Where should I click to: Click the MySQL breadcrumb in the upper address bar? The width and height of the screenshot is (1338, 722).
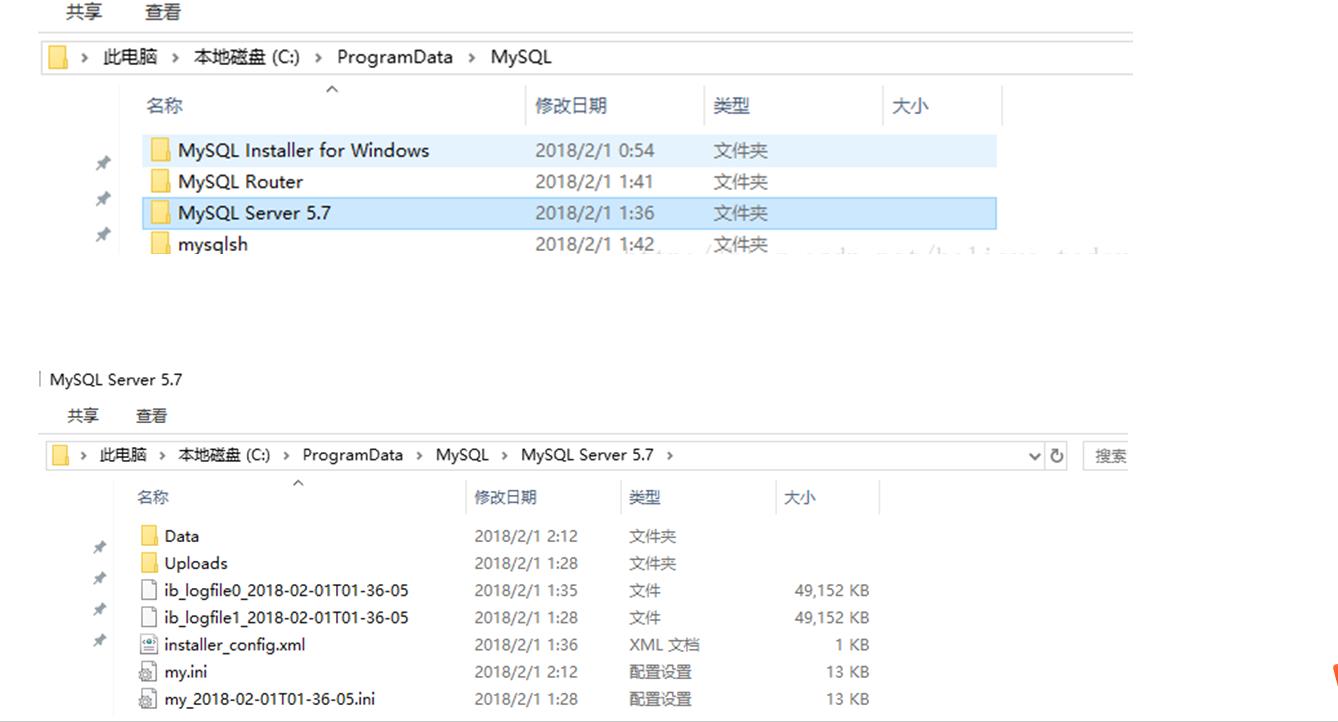(521, 57)
